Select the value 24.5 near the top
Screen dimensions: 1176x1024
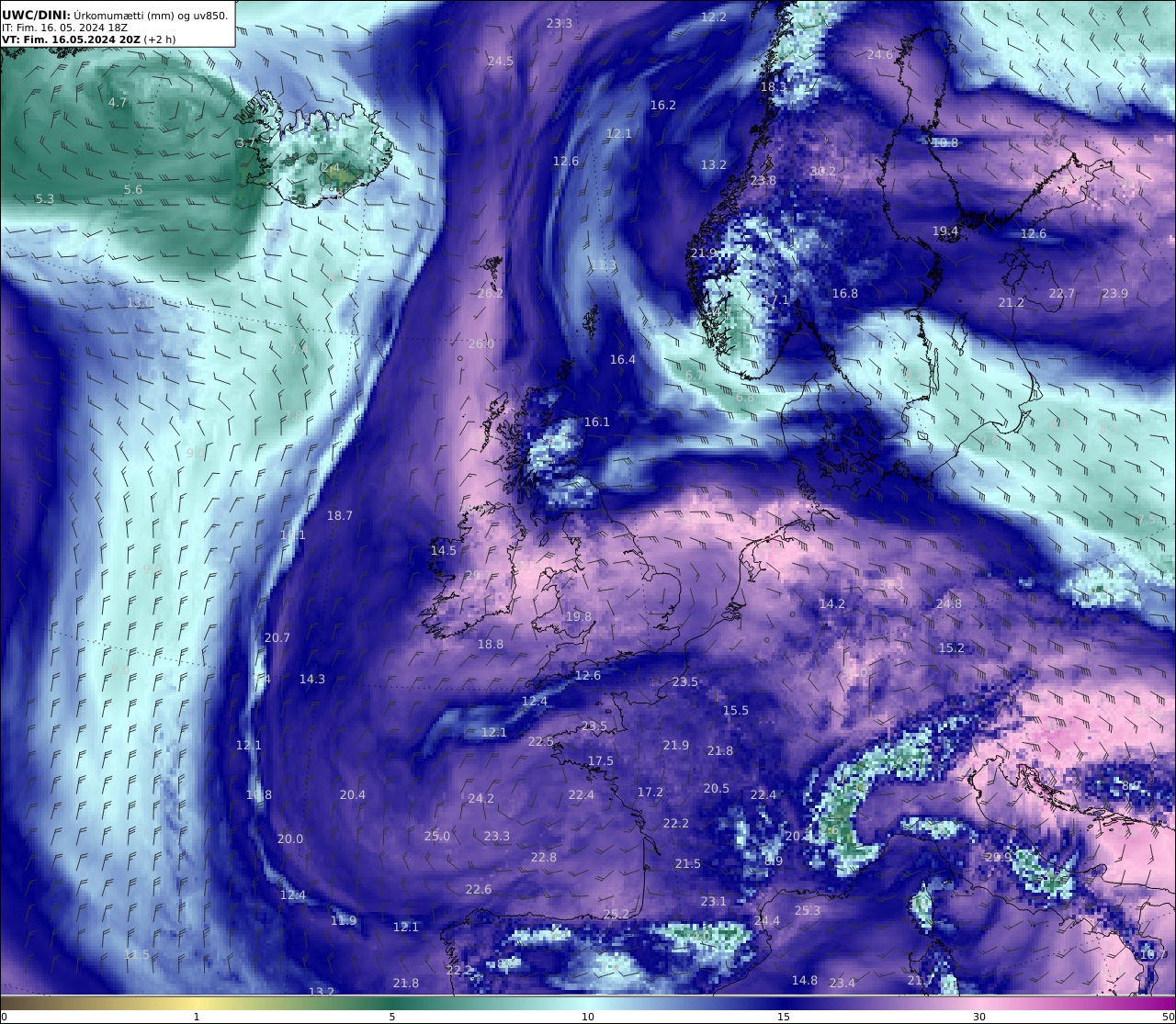[x=501, y=61]
